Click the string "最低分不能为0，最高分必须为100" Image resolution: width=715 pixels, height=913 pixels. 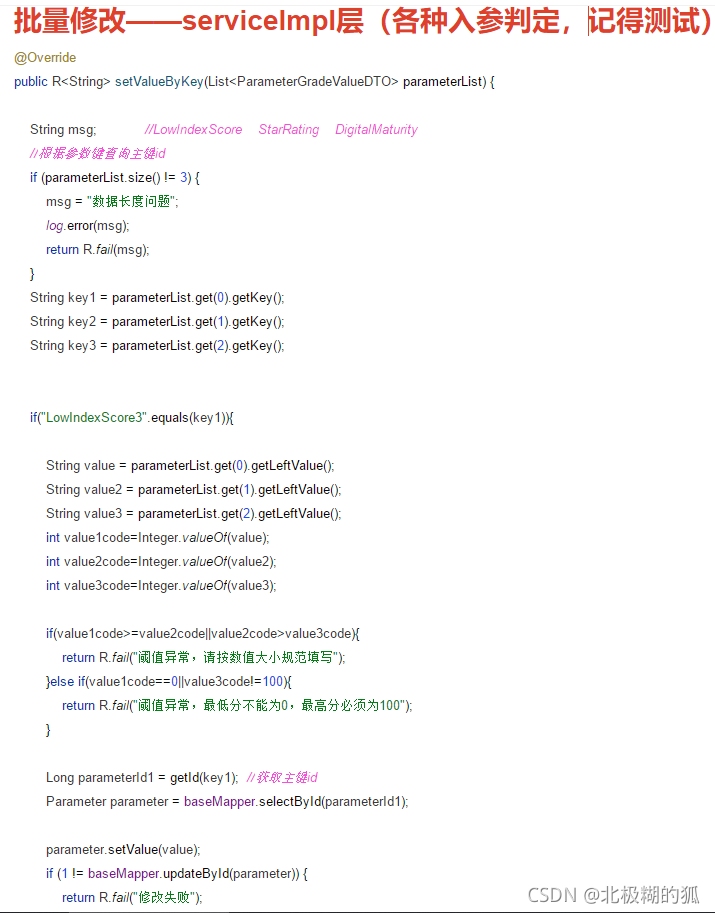click(303, 705)
